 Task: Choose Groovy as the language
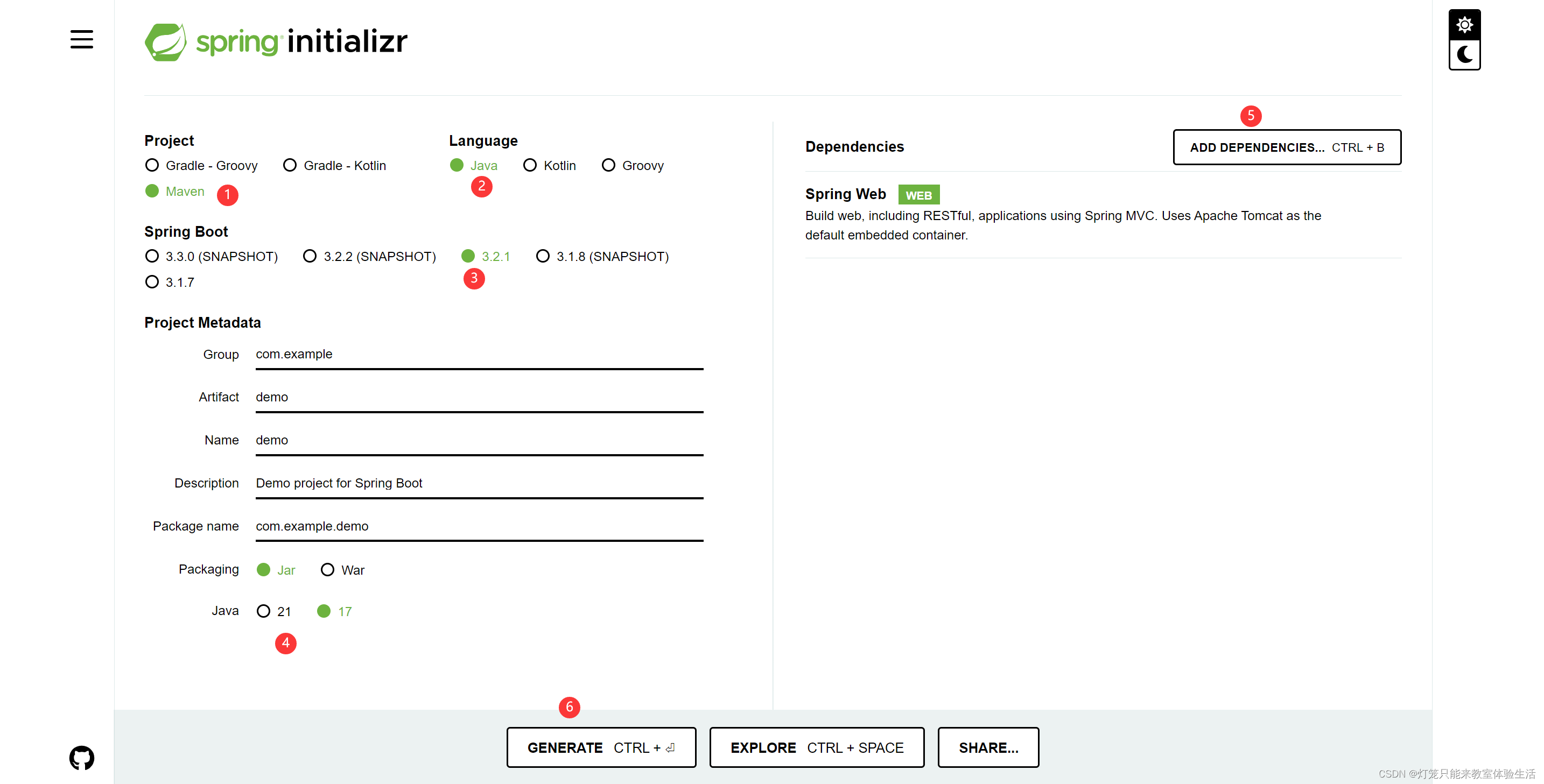coord(633,165)
